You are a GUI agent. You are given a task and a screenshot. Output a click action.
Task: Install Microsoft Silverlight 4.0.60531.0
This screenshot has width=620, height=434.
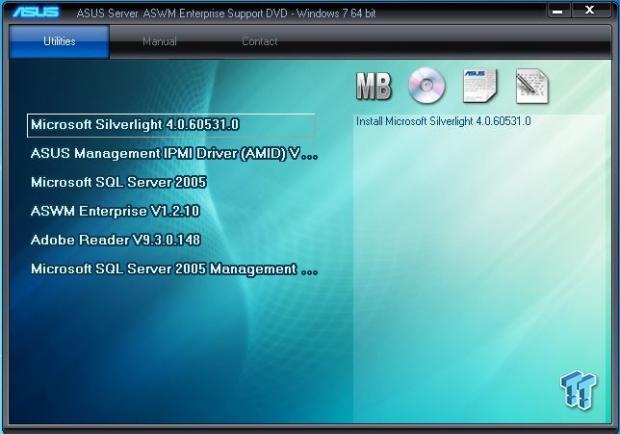click(171, 125)
